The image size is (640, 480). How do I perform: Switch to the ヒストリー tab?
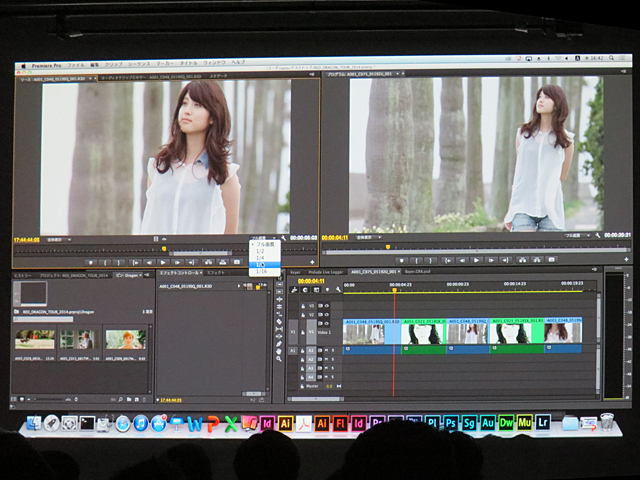(x=22, y=276)
